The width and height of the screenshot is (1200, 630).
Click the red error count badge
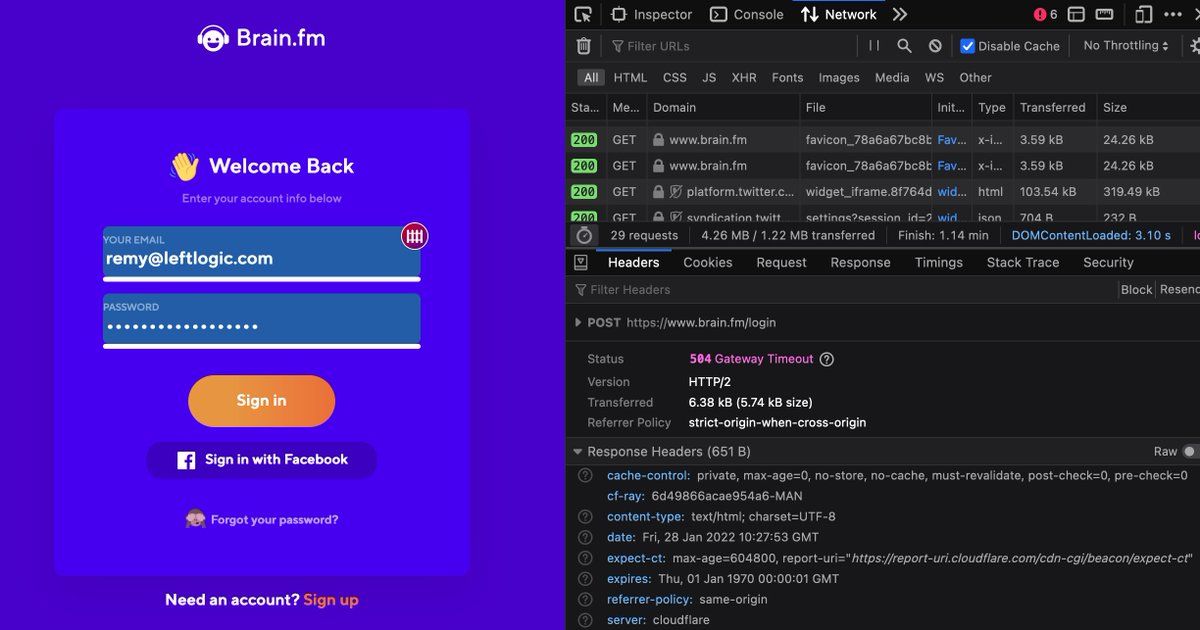click(x=1045, y=14)
